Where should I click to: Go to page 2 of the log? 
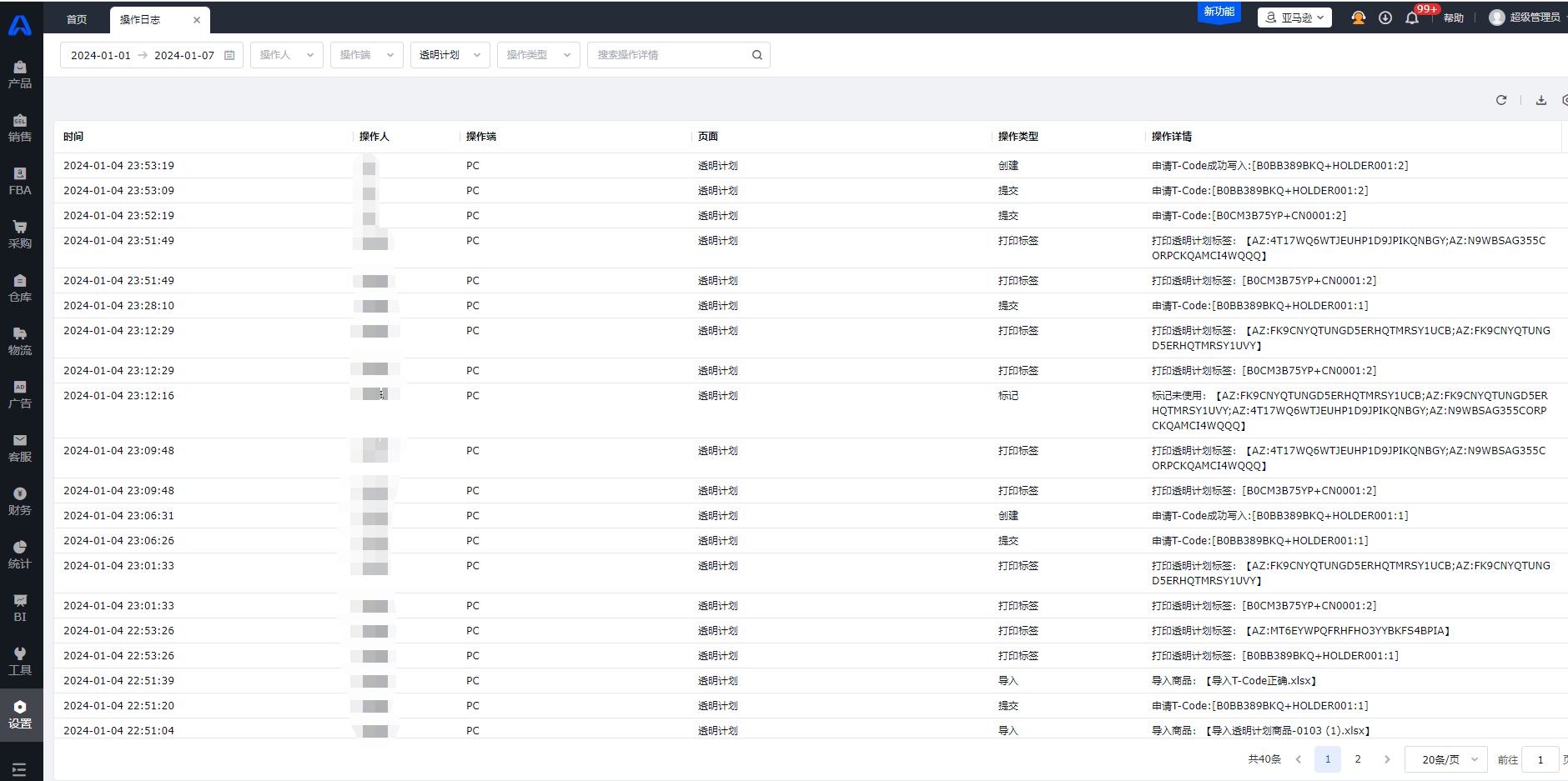[1358, 759]
